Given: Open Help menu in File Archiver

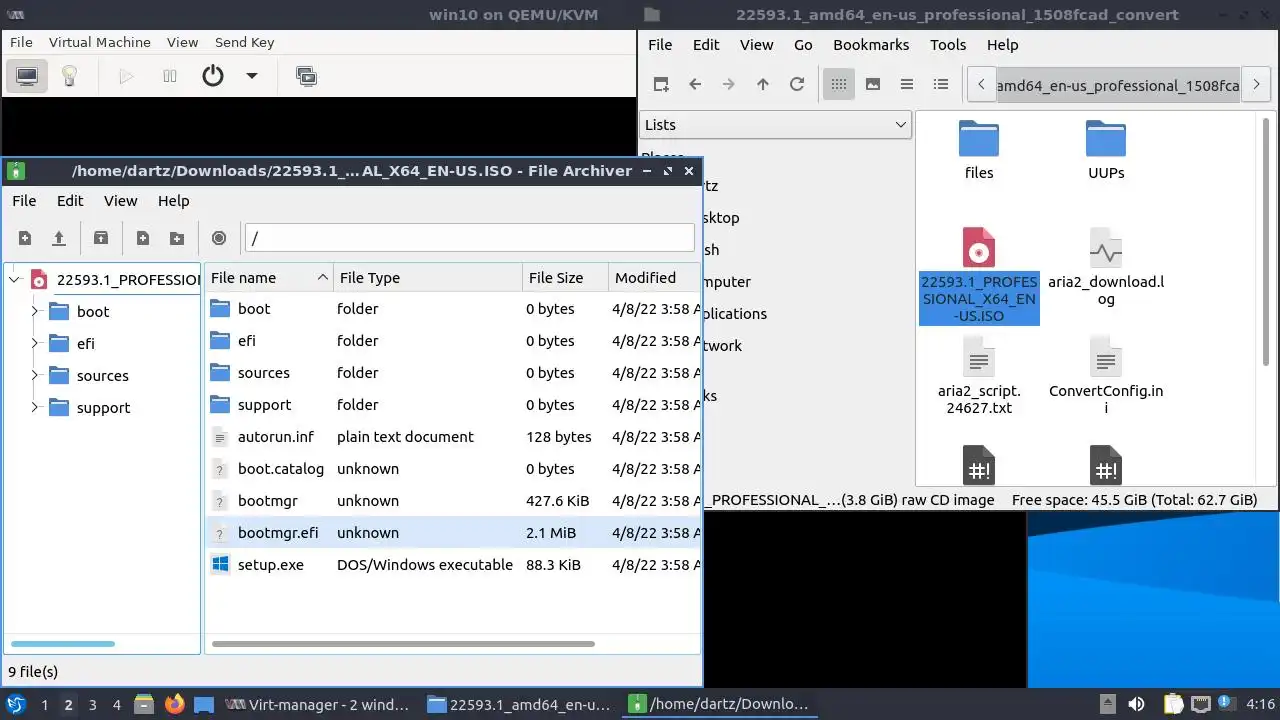Looking at the screenshot, I should [x=173, y=200].
